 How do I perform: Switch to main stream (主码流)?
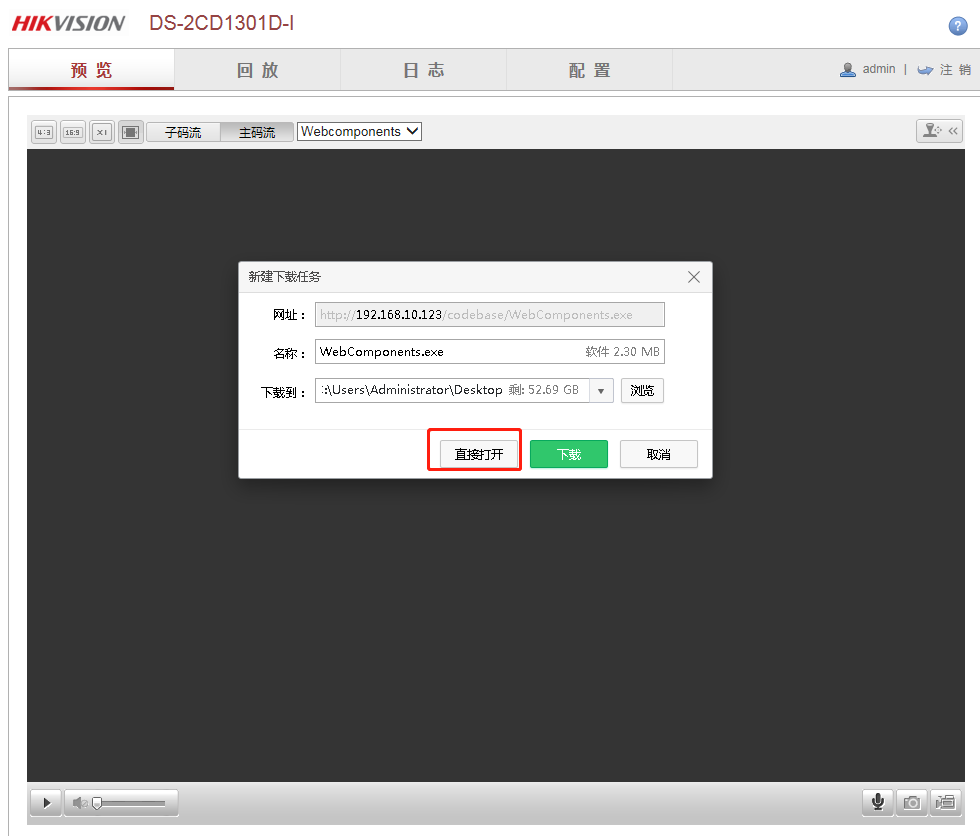(x=257, y=132)
